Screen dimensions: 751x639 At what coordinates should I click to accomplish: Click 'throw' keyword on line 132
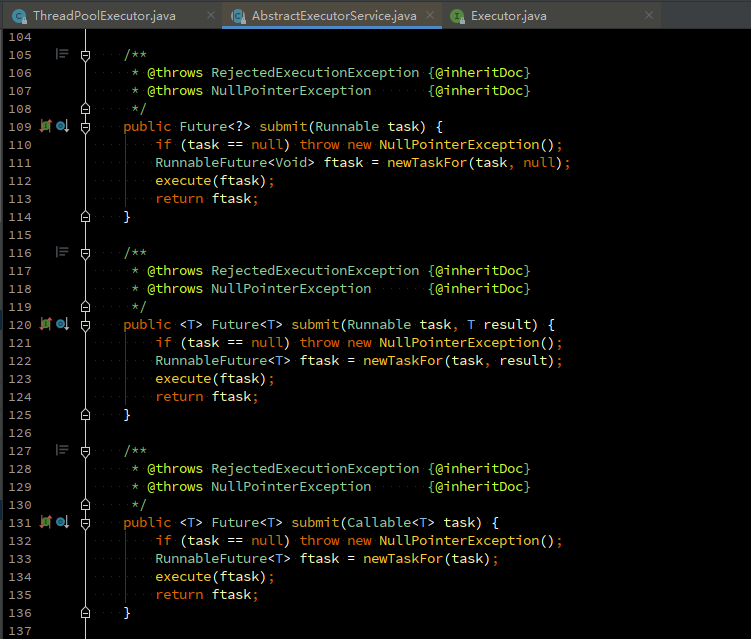coord(319,540)
